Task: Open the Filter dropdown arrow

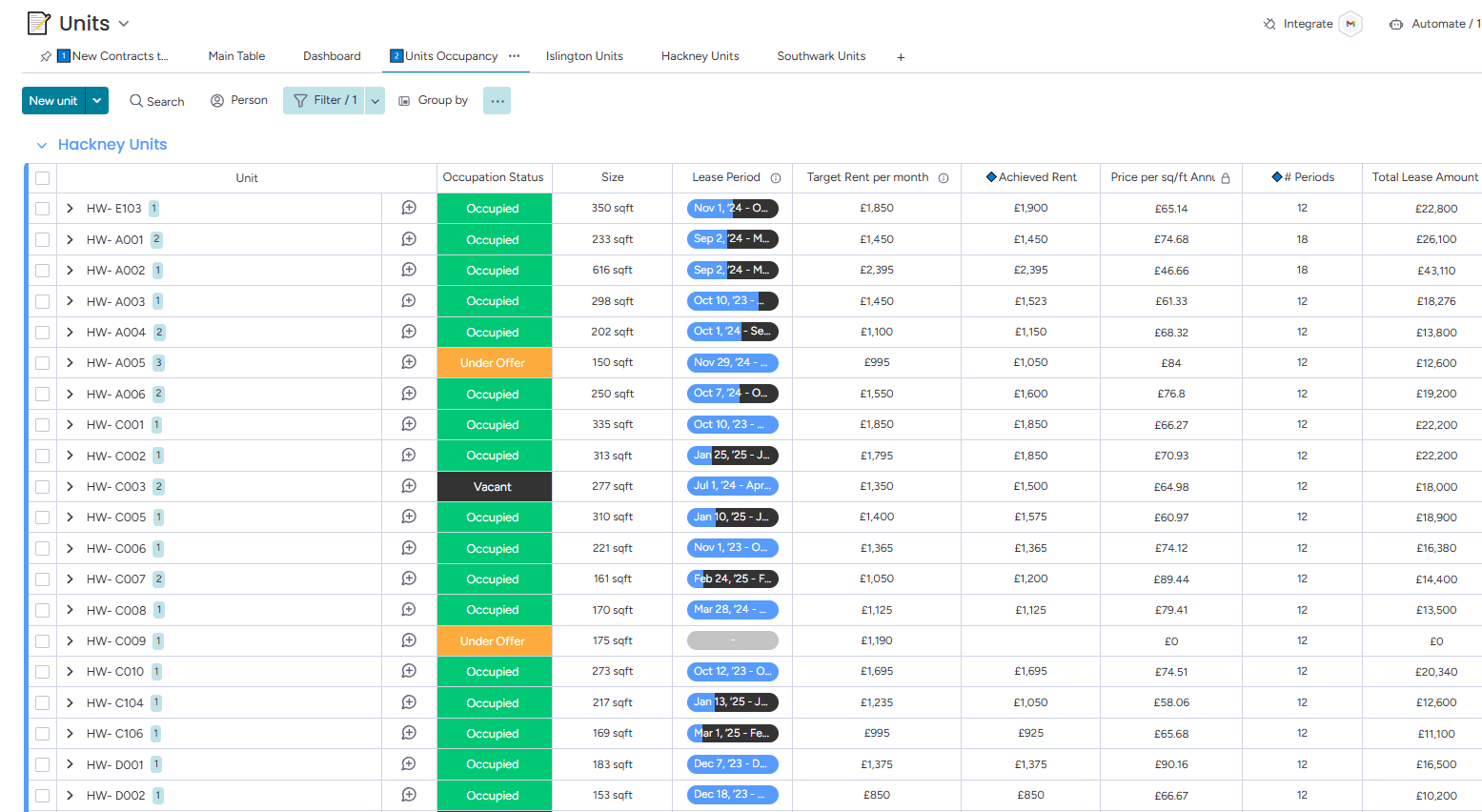Action: 375,100
